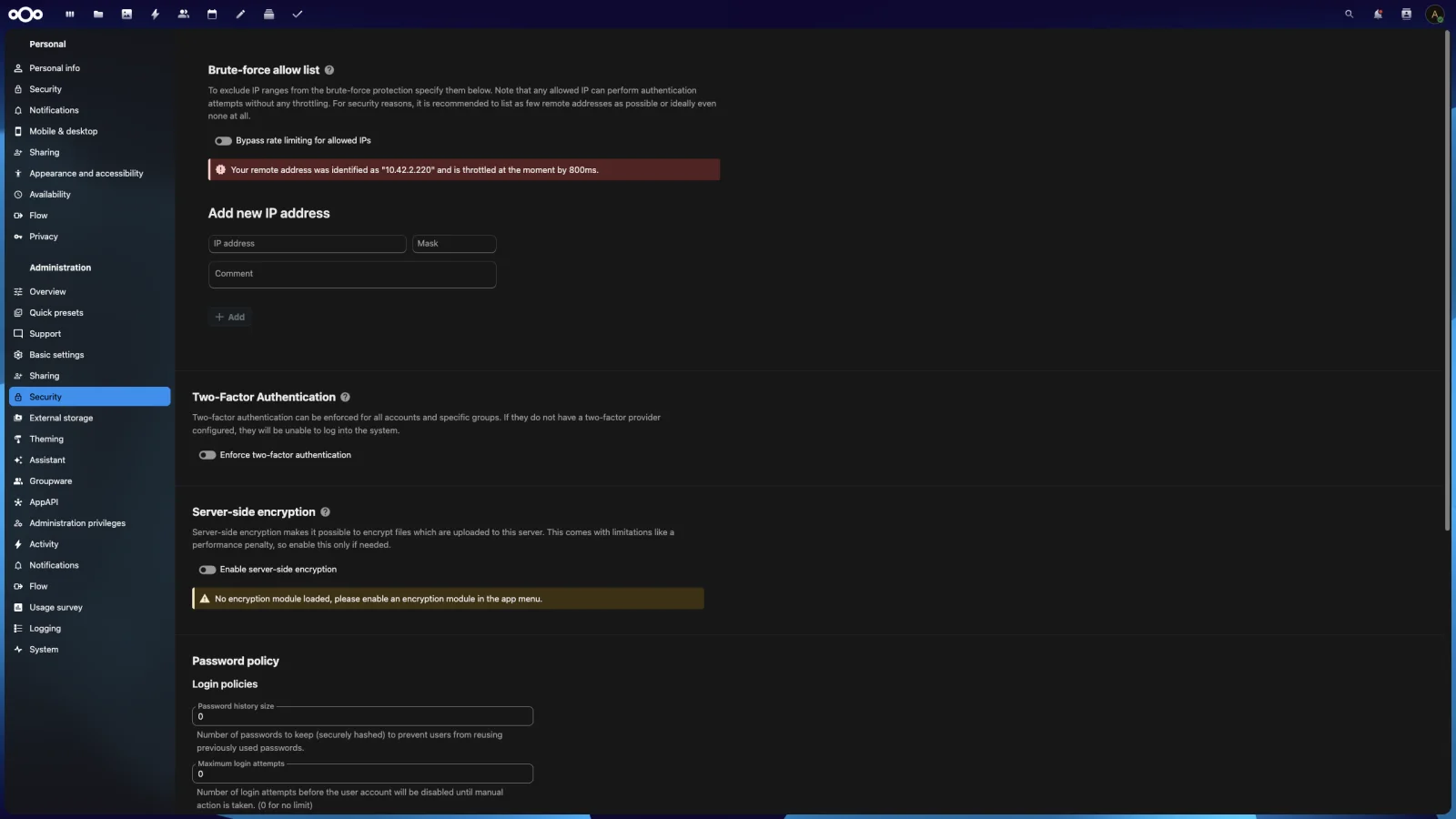Click help icon beside Two-Factor Authentication
This screenshot has height=819, width=1456.
[345, 397]
